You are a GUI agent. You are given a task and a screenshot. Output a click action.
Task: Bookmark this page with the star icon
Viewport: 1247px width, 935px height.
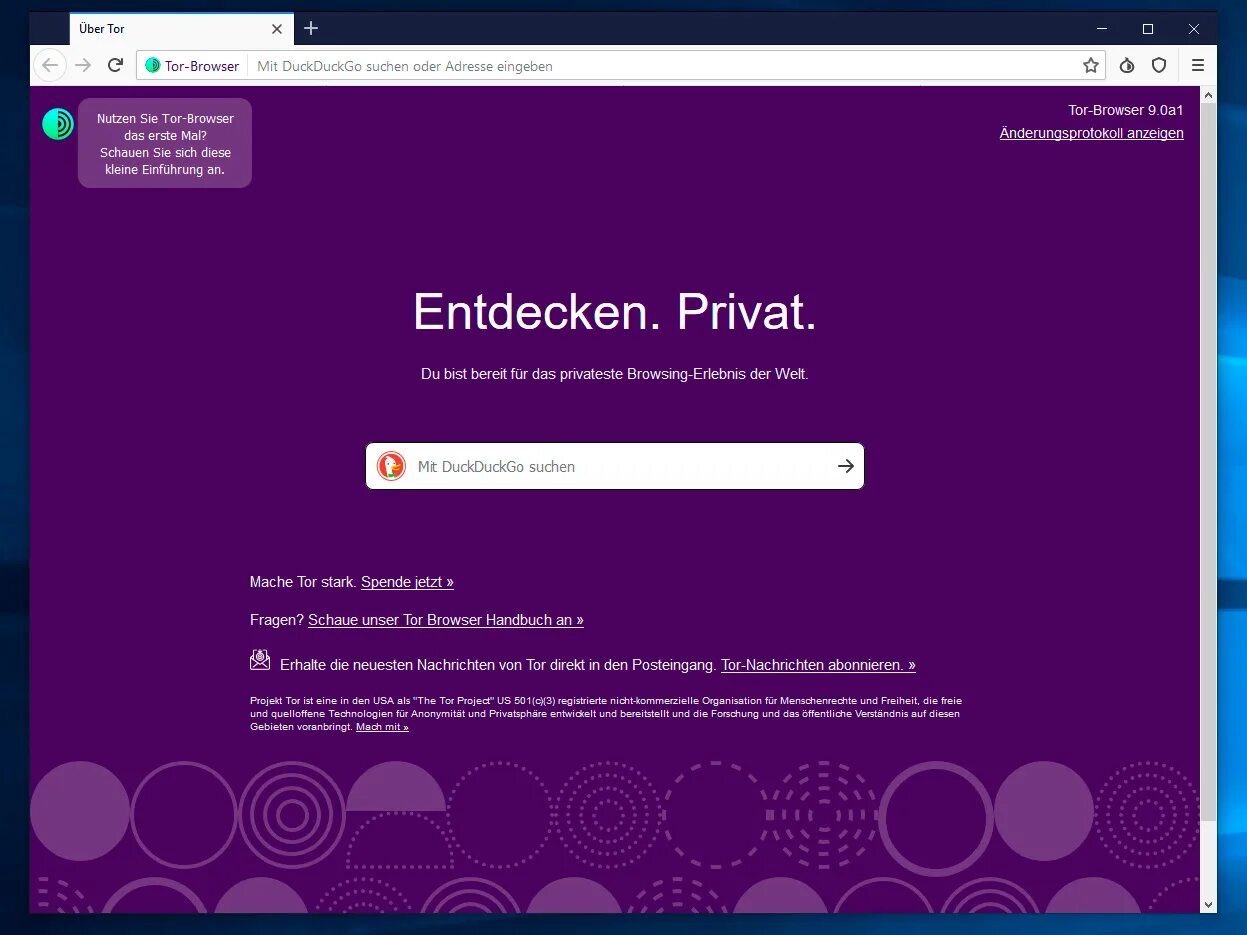tap(1090, 66)
